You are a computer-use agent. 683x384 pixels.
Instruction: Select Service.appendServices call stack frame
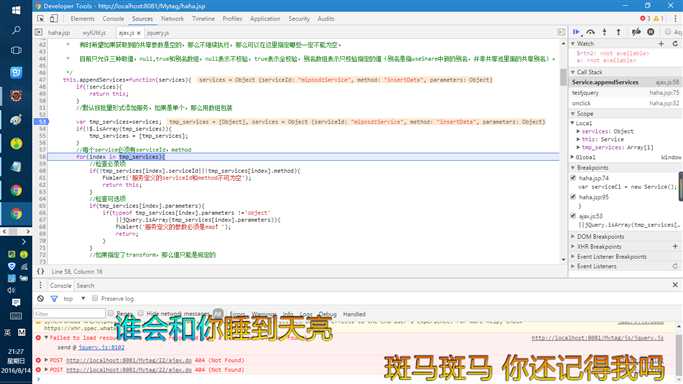tap(626, 82)
